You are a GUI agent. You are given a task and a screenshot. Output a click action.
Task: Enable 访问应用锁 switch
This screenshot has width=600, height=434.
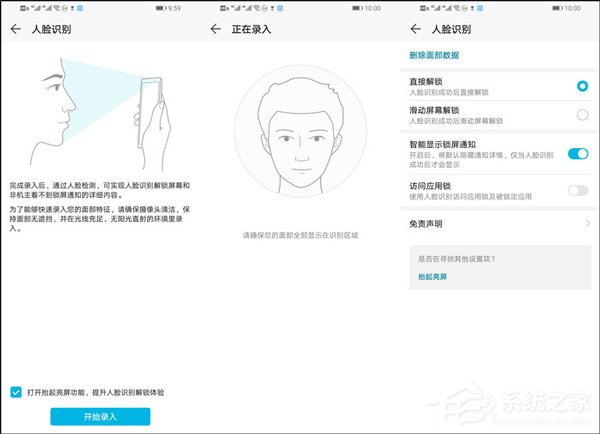578,190
